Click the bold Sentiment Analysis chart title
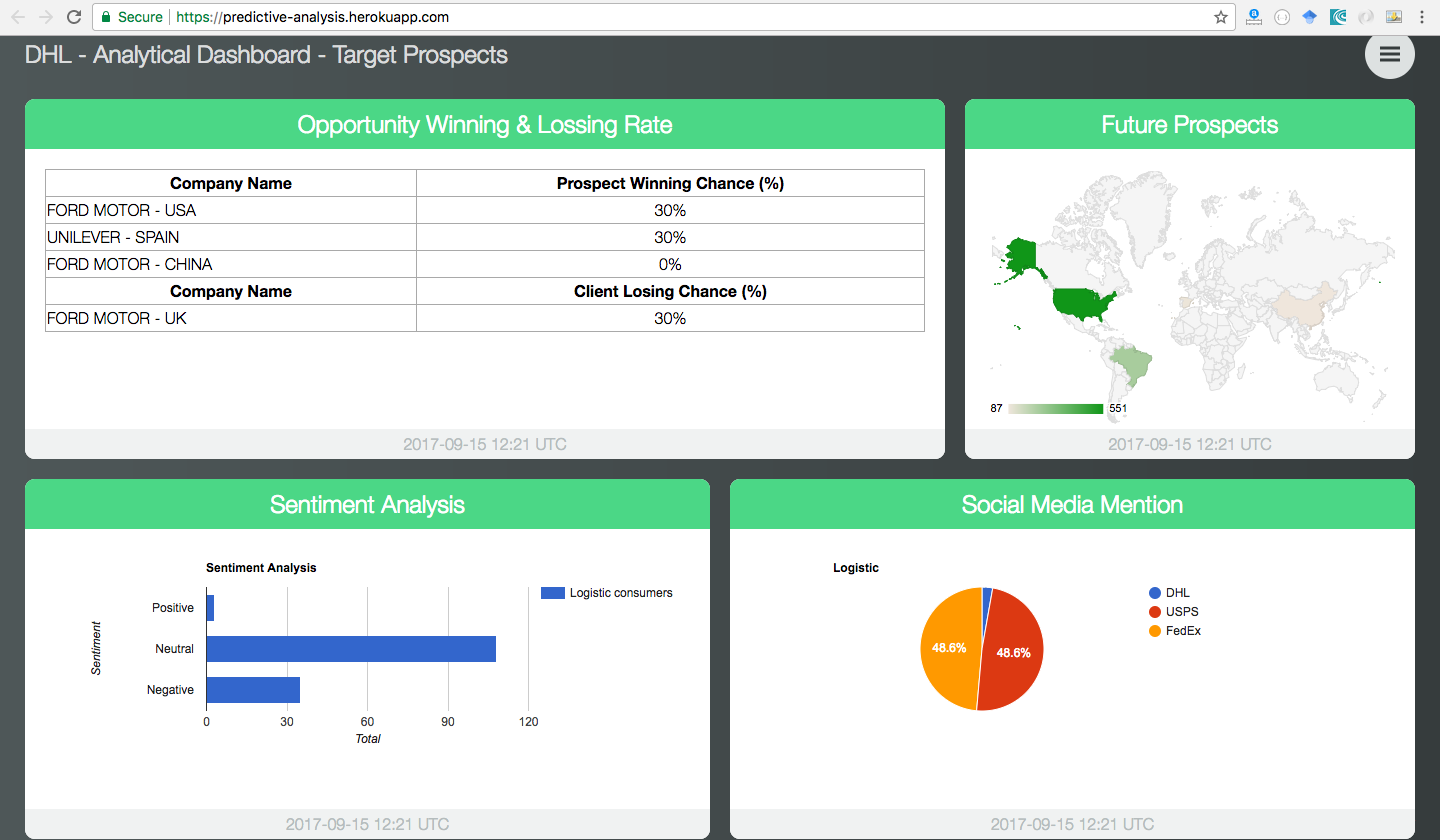This screenshot has height=840, width=1440. [x=261, y=567]
